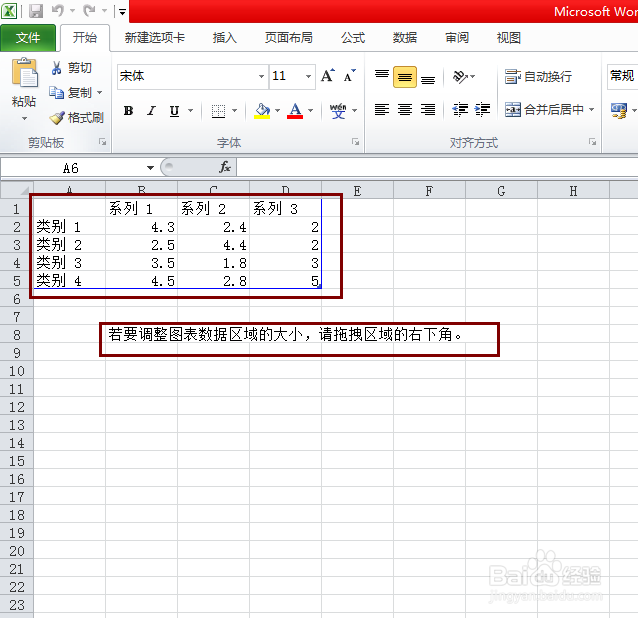Switch to the 页面布局 (Page Layout) tab
This screenshot has height=618, width=638.
(289, 38)
